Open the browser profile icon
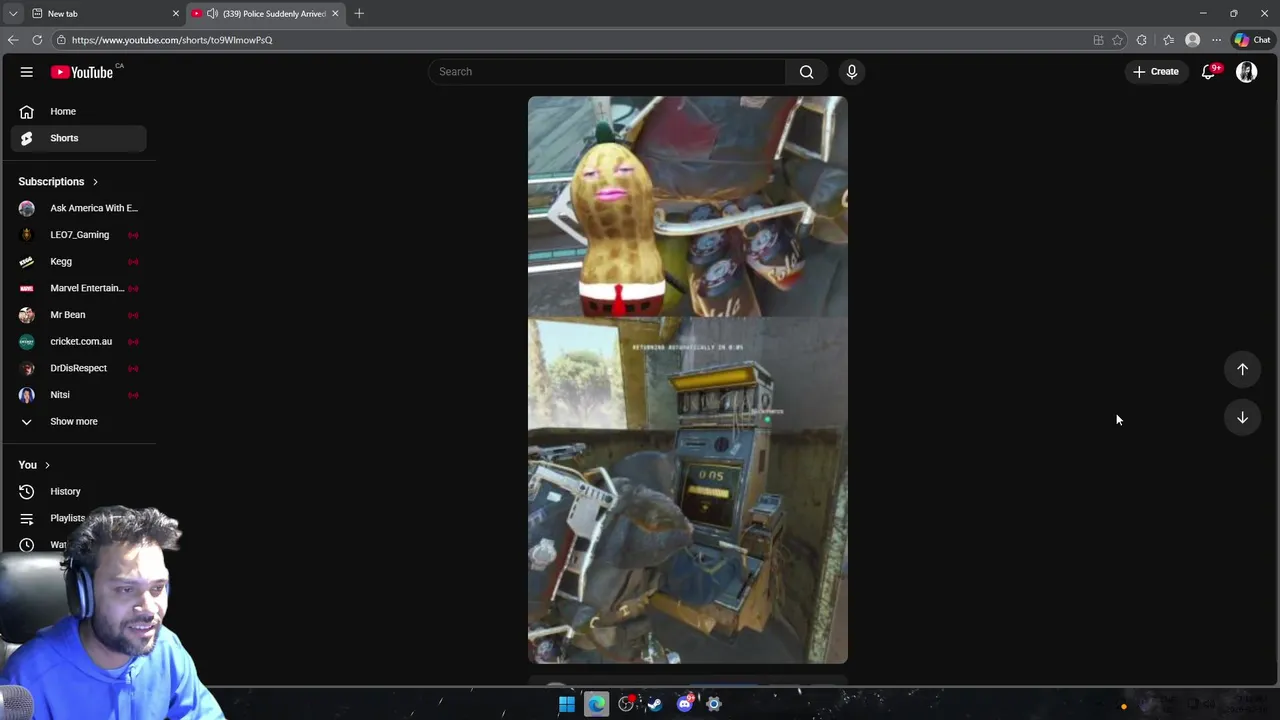This screenshot has height=720, width=1280. [x=1192, y=40]
